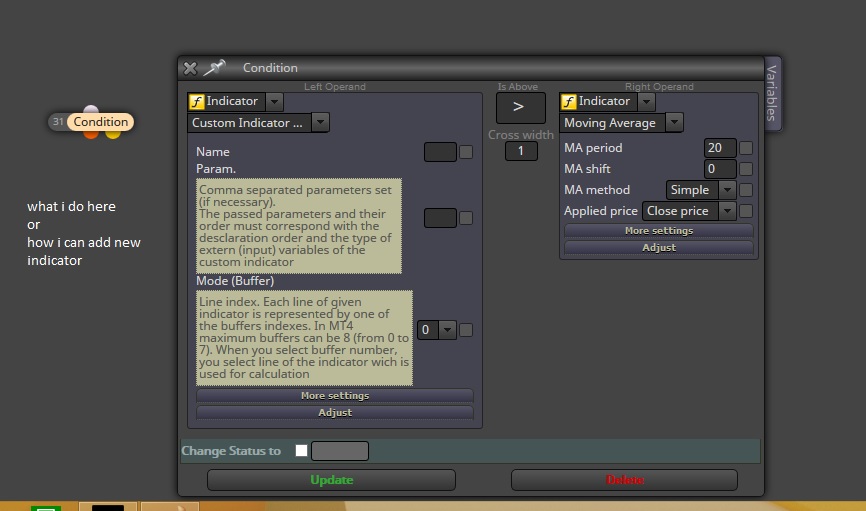Image resolution: width=866 pixels, height=511 pixels.
Task: Click the yellow output dot under Condition block
Action: (113, 134)
